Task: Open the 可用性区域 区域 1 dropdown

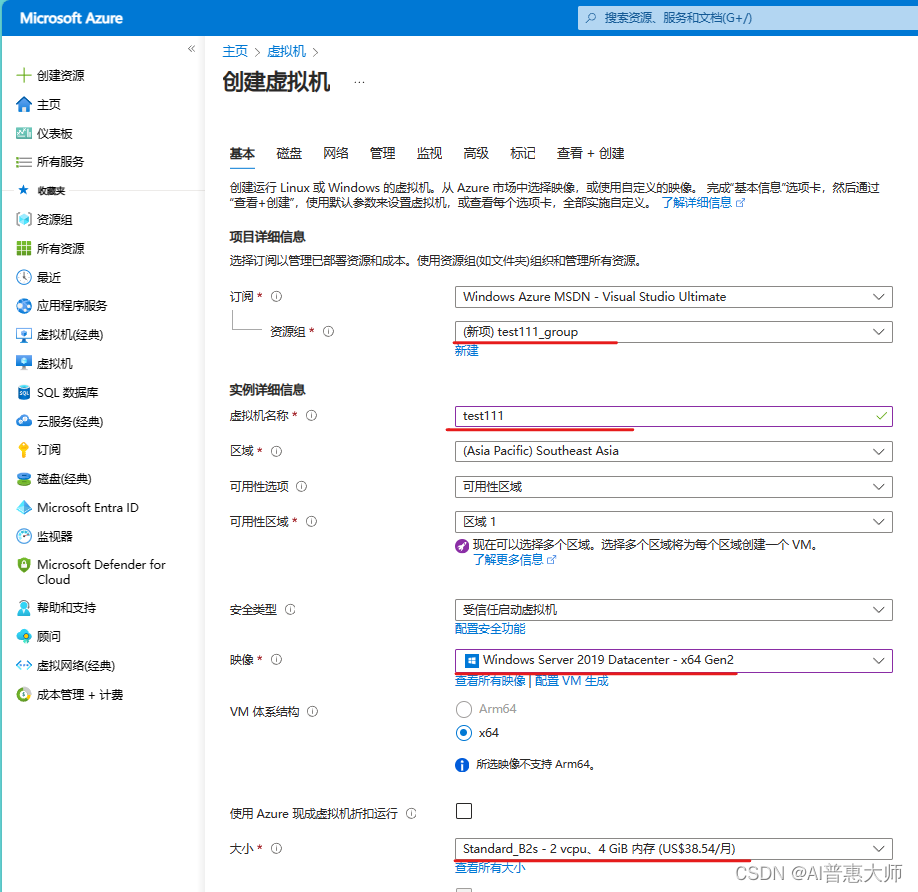Action: [x=673, y=522]
